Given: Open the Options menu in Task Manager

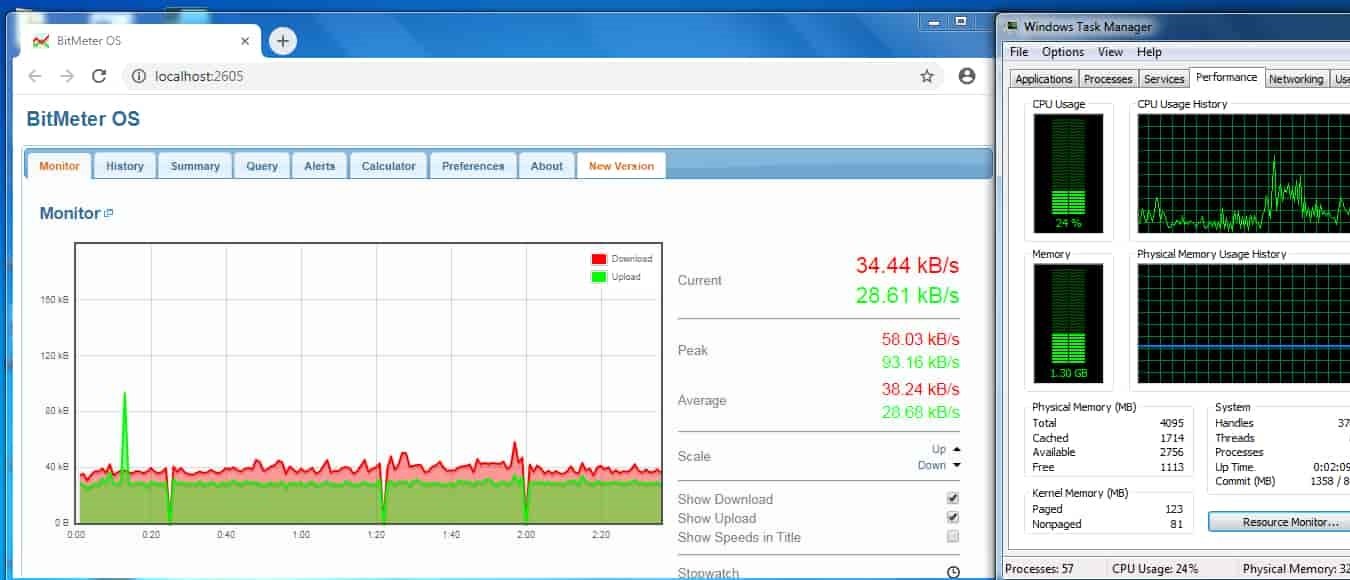Looking at the screenshot, I should [1062, 51].
